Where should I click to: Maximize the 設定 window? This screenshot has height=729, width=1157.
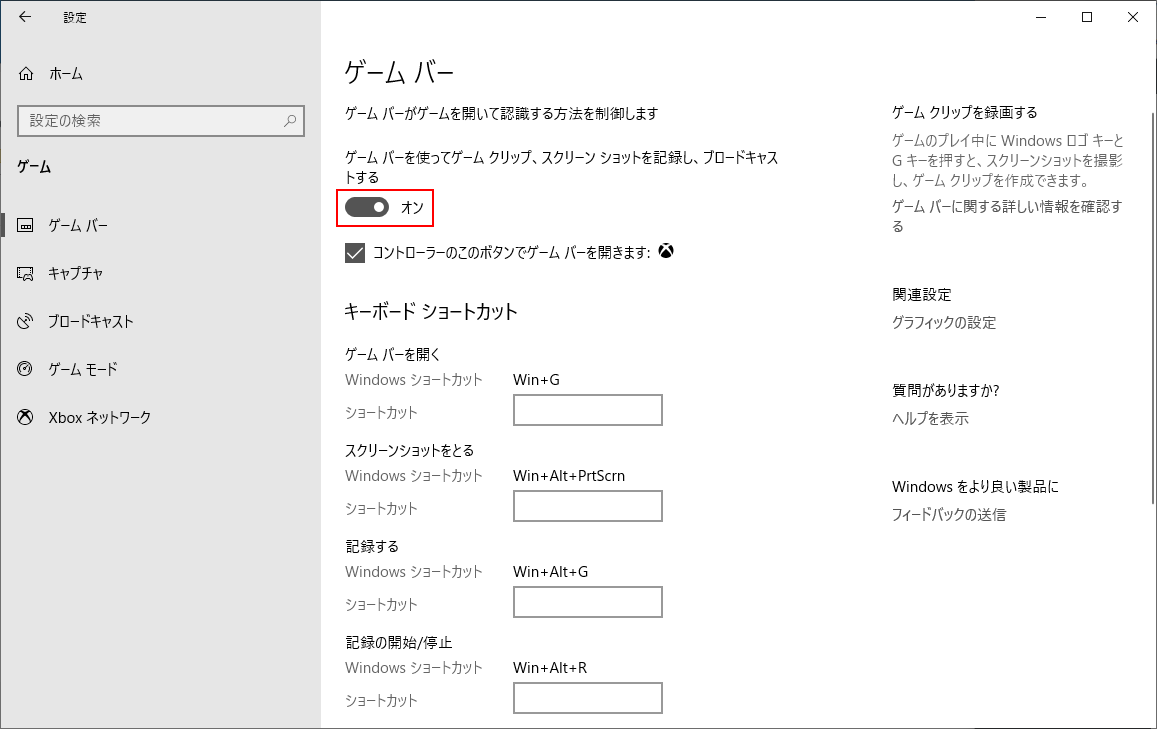[1087, 17]
